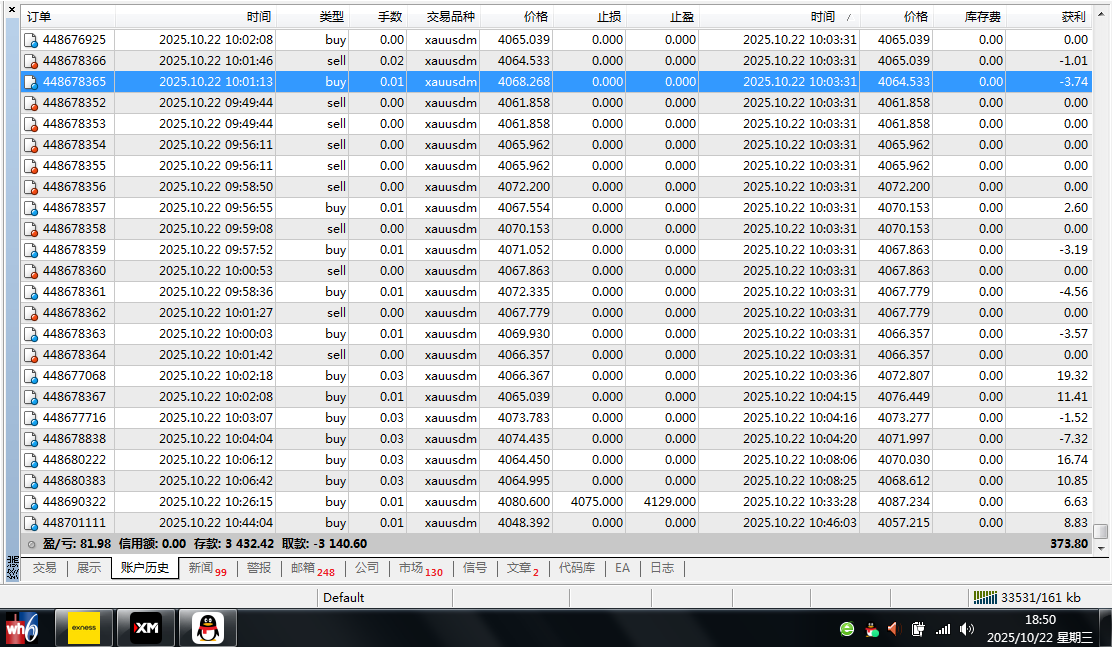The width and height of the screenshot is (1112, 647).
Task: Launch the QQ penguin taskbar icon
Action: click(207, 628)
